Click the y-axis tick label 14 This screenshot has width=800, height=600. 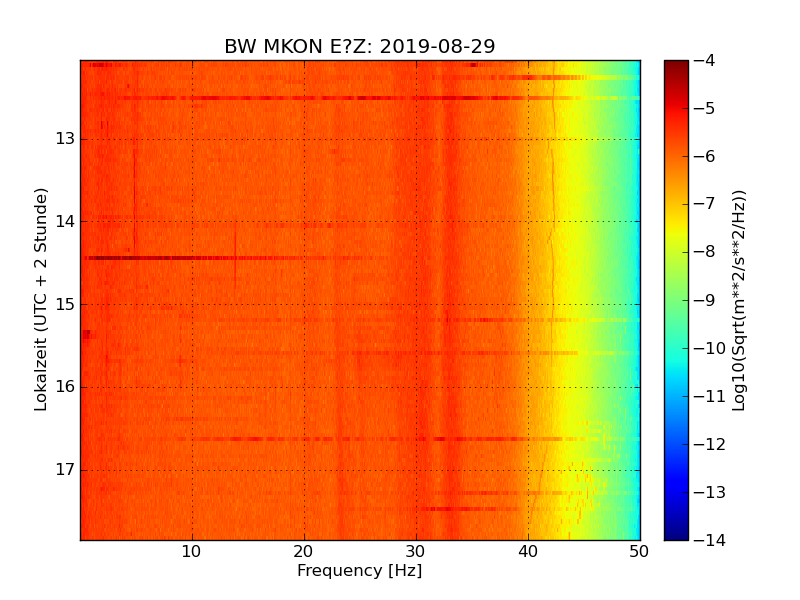tap(65, 221)
